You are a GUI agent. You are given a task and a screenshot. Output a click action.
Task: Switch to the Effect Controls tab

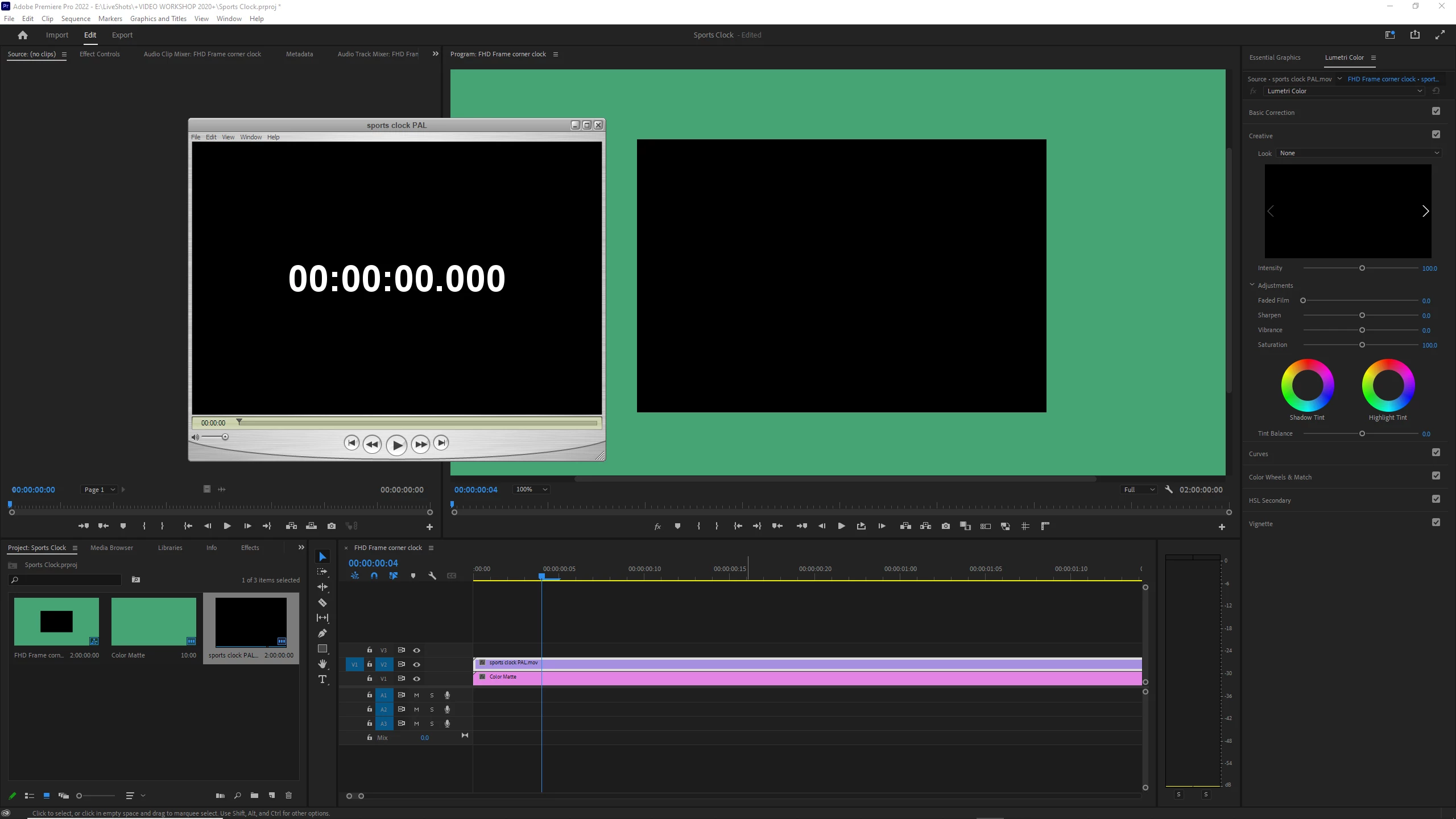tap(100, 54)
